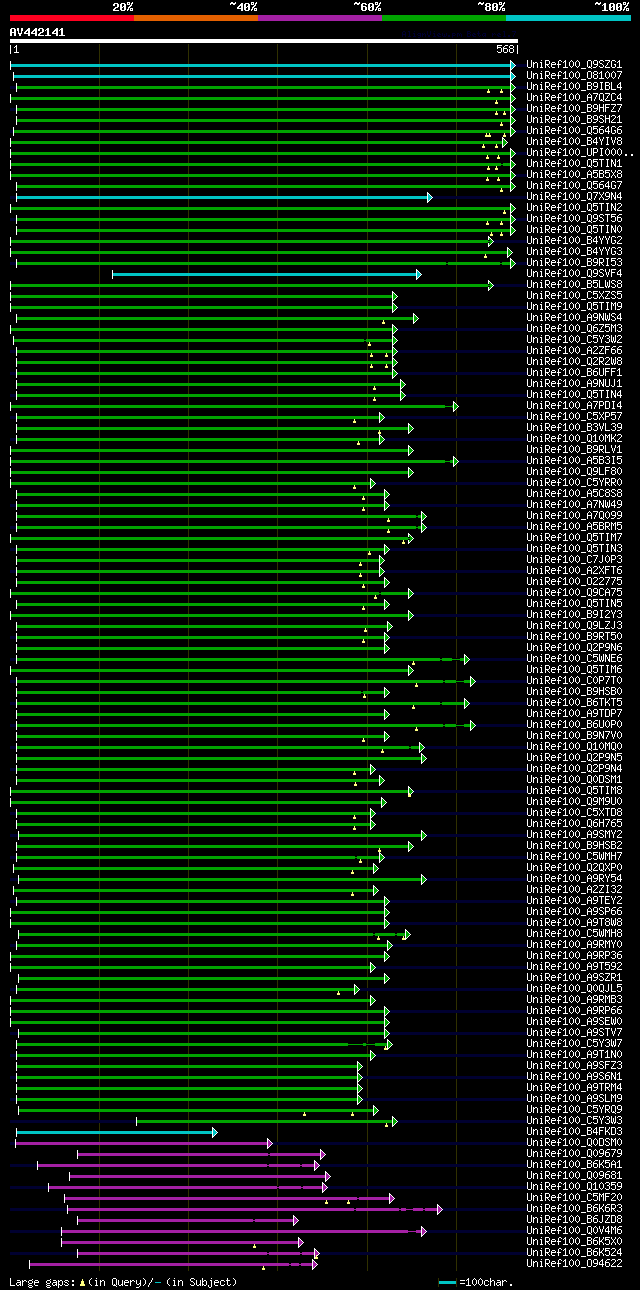The image size is (640, 1290).
Task: Select hit label UniRef100_Q9LF80
Action: pyautogui.click(x=574, y=471)
